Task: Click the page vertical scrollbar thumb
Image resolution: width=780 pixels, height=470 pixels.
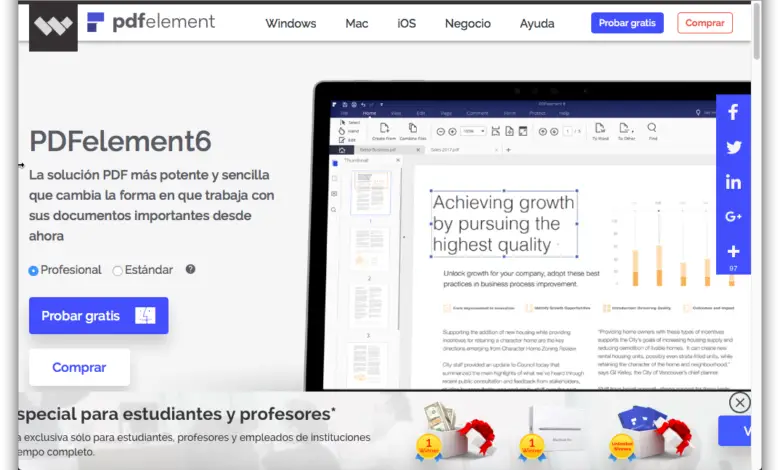Action: 757,31
